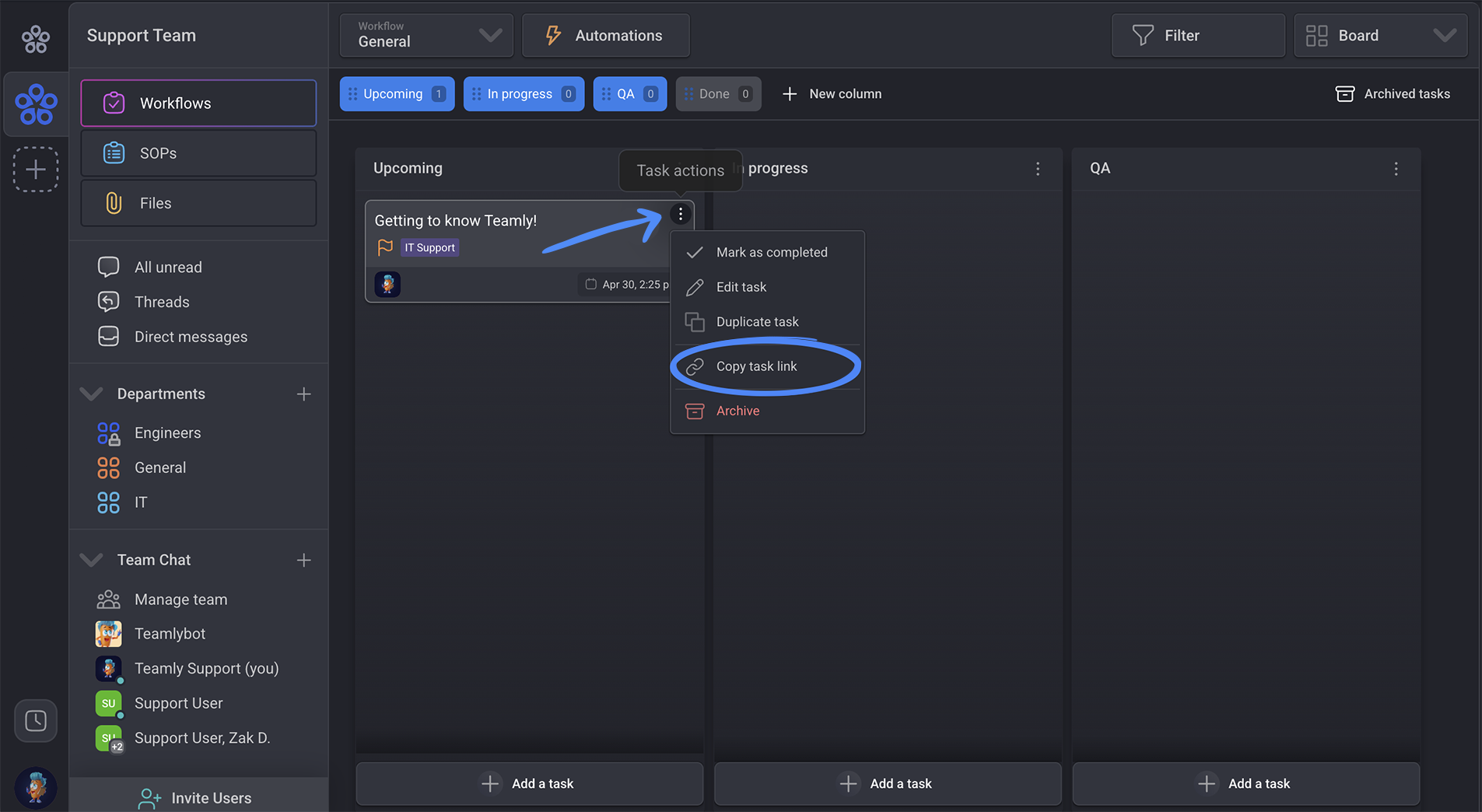Open the clock time tracker icon
The image size is (1482, 812).
point(36,720)
